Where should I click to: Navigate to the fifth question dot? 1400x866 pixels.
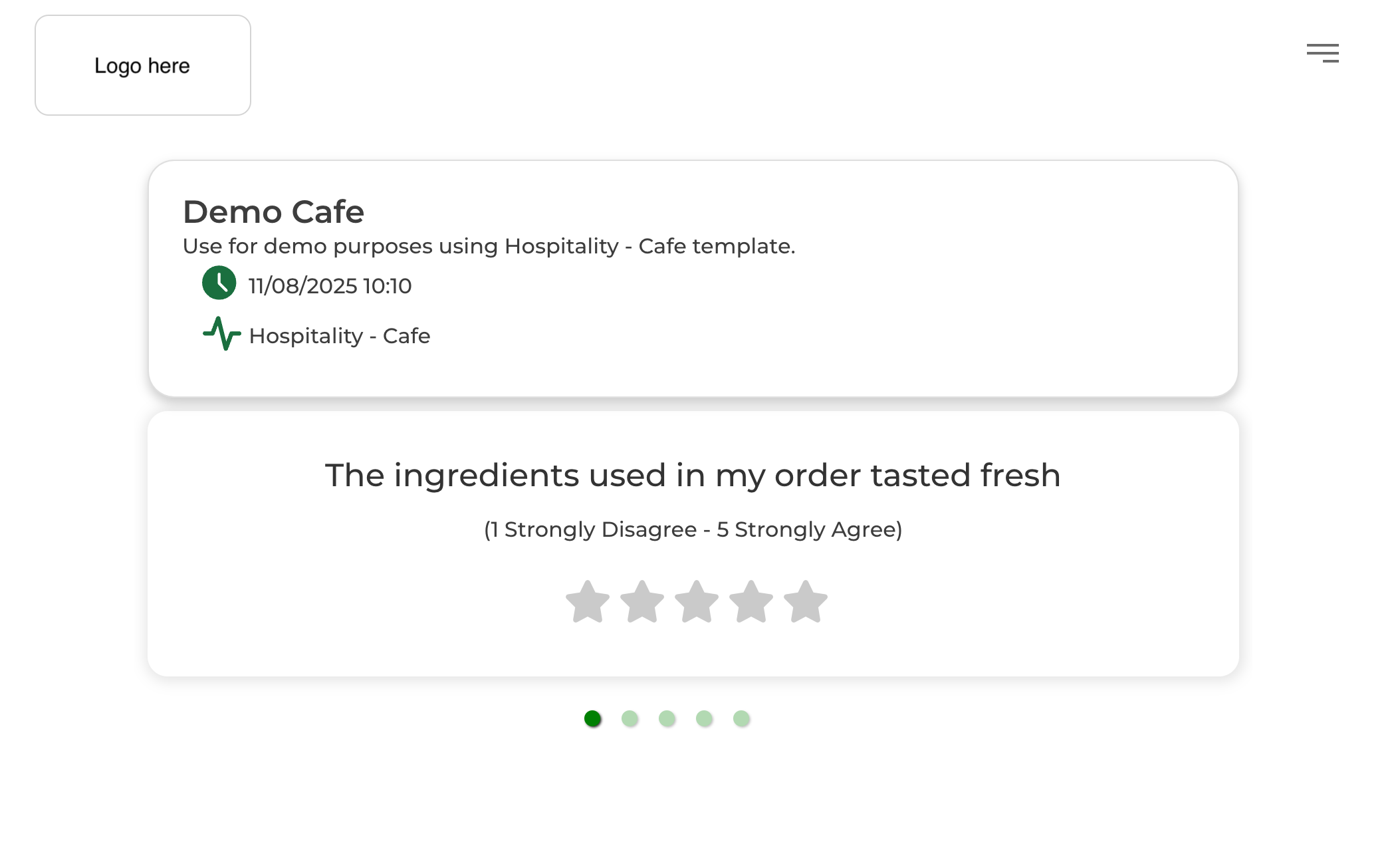(x=742, y=718)
